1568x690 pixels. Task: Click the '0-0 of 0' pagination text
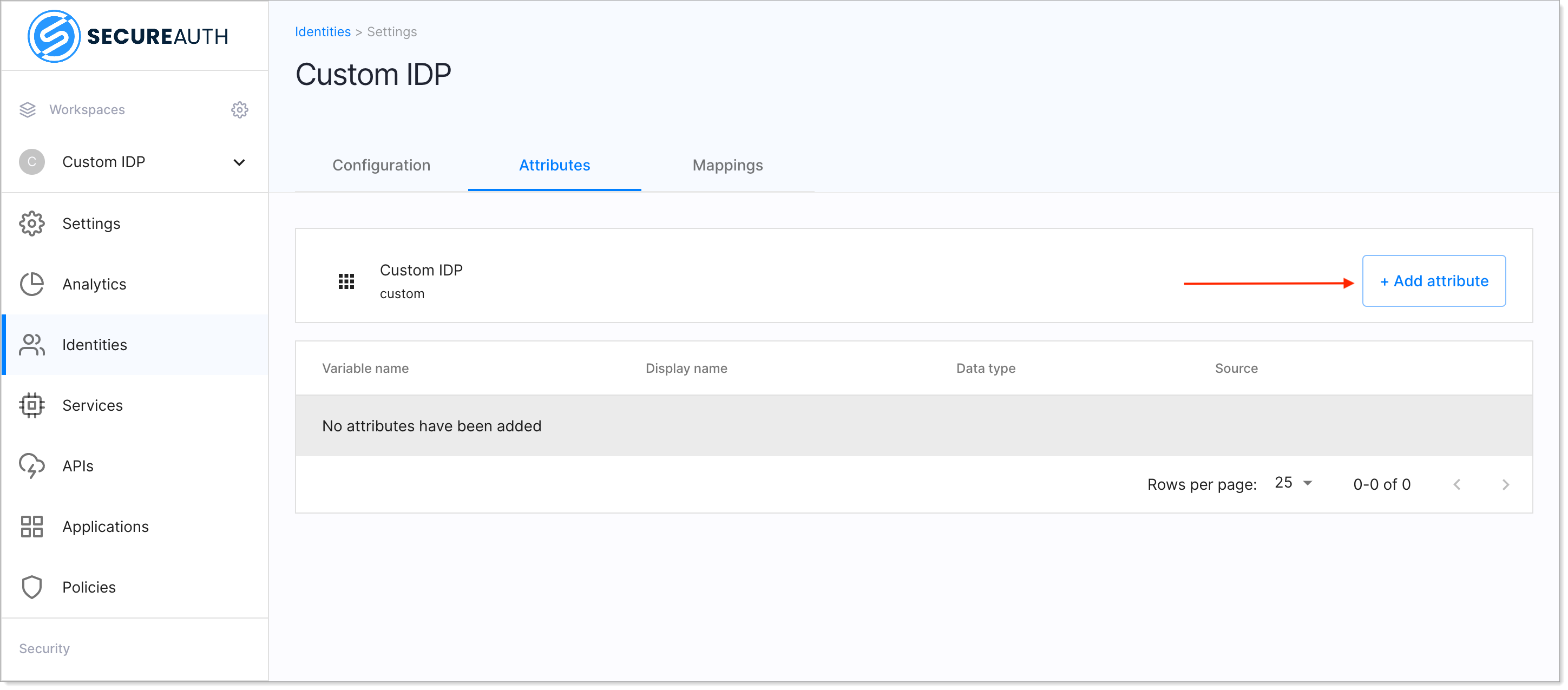tap(1382, 484)
